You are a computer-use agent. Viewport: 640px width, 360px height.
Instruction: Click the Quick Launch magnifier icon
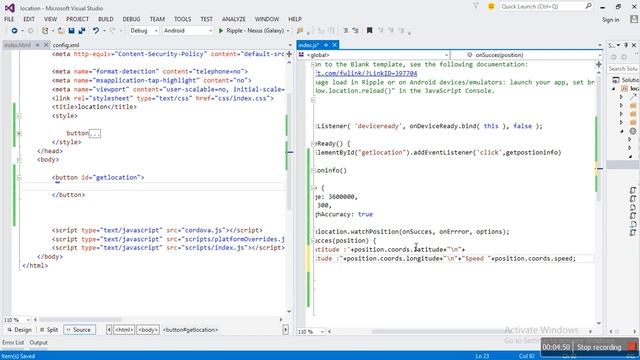pos(588,6)
